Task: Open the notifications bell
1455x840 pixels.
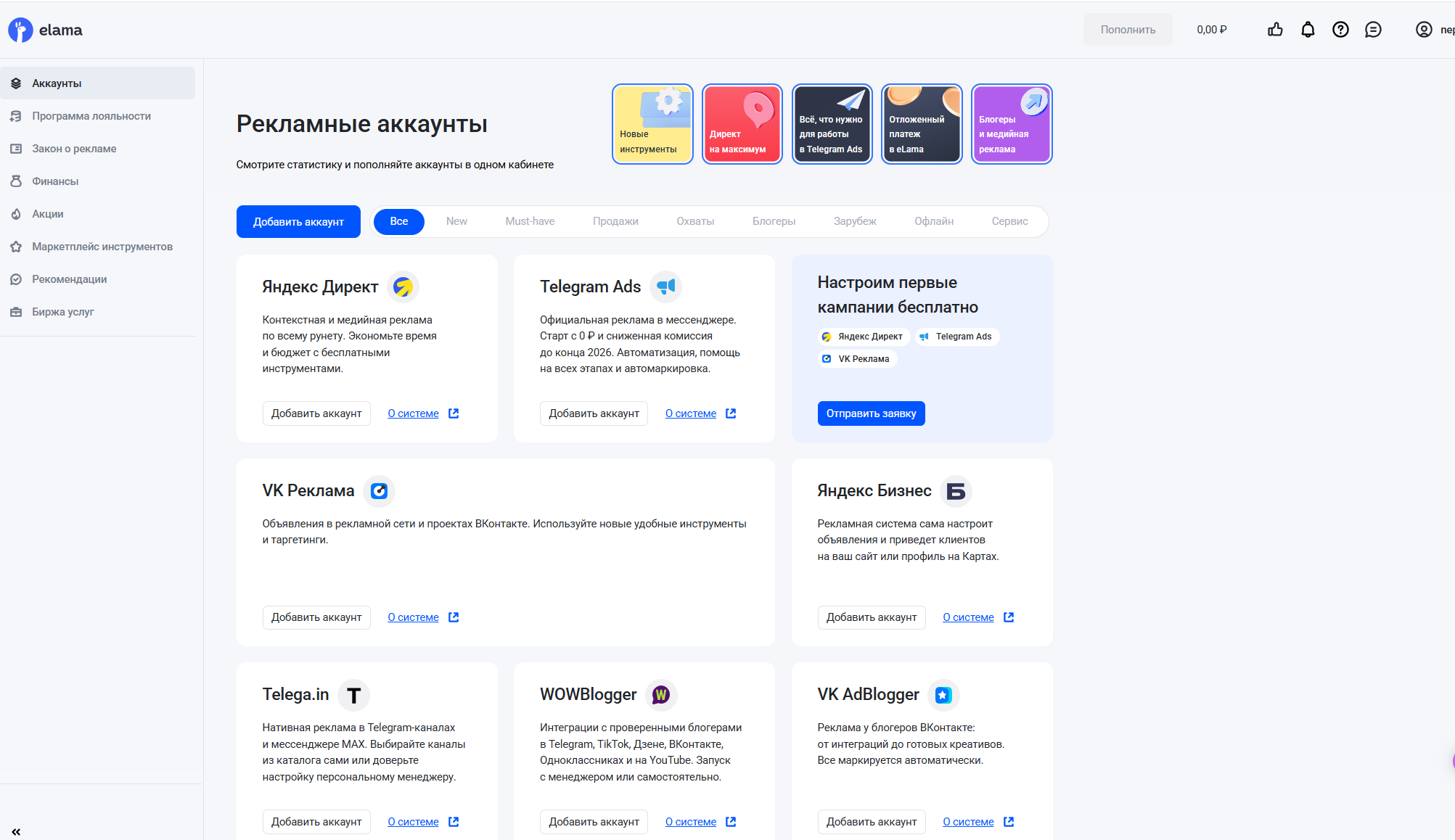Action: point(1308,30)
